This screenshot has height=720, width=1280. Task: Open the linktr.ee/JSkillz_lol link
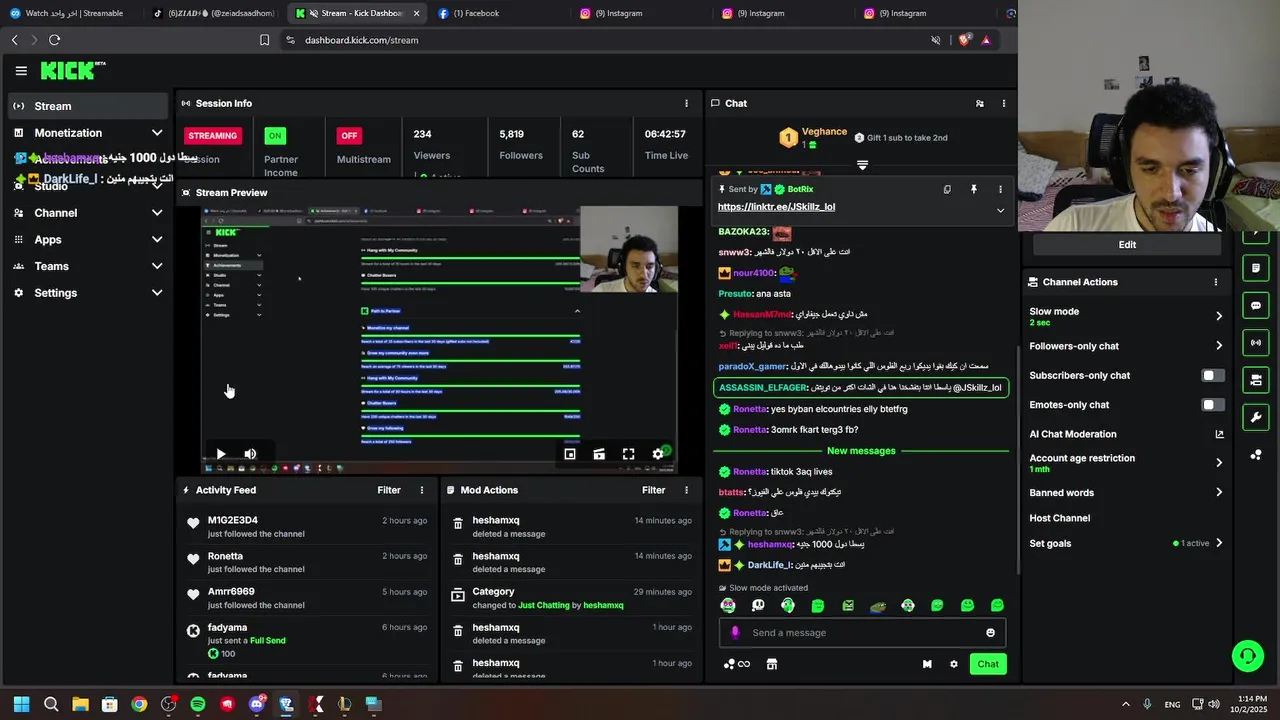pyautogui.click(x=776, y=207)
